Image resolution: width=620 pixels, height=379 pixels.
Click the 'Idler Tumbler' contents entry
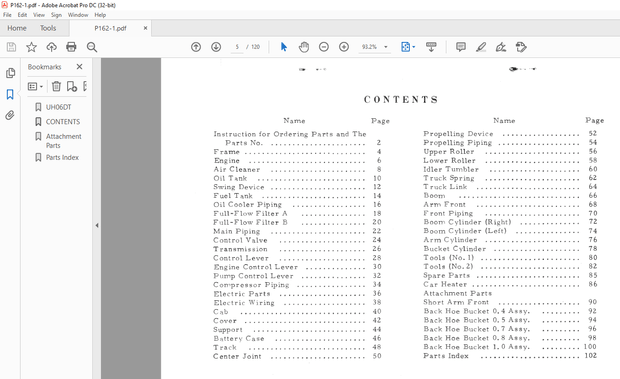pyautogui.click(x=451, y=169)
